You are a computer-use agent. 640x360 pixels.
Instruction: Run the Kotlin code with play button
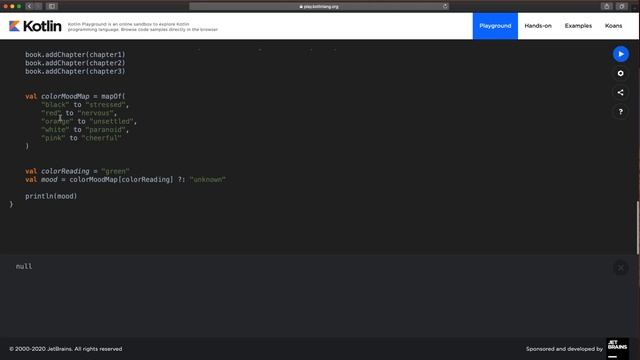coord(620,54)
